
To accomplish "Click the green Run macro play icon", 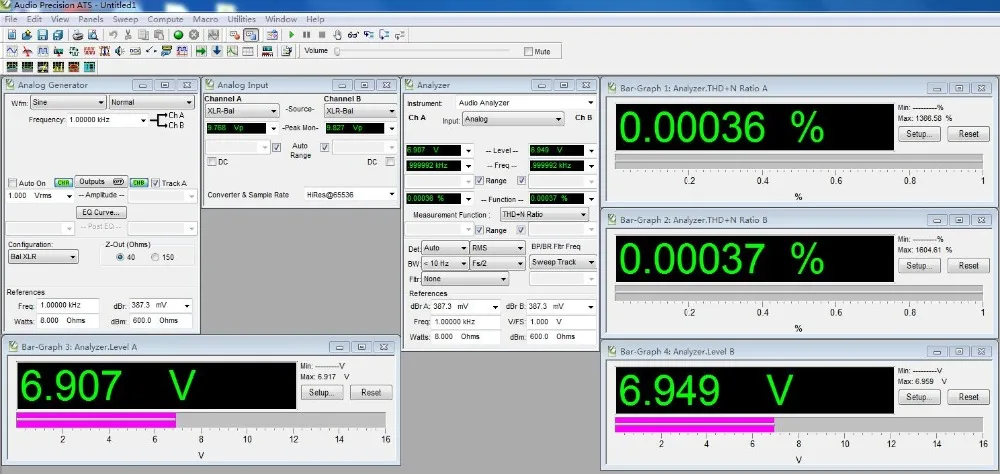I will 291,35.
